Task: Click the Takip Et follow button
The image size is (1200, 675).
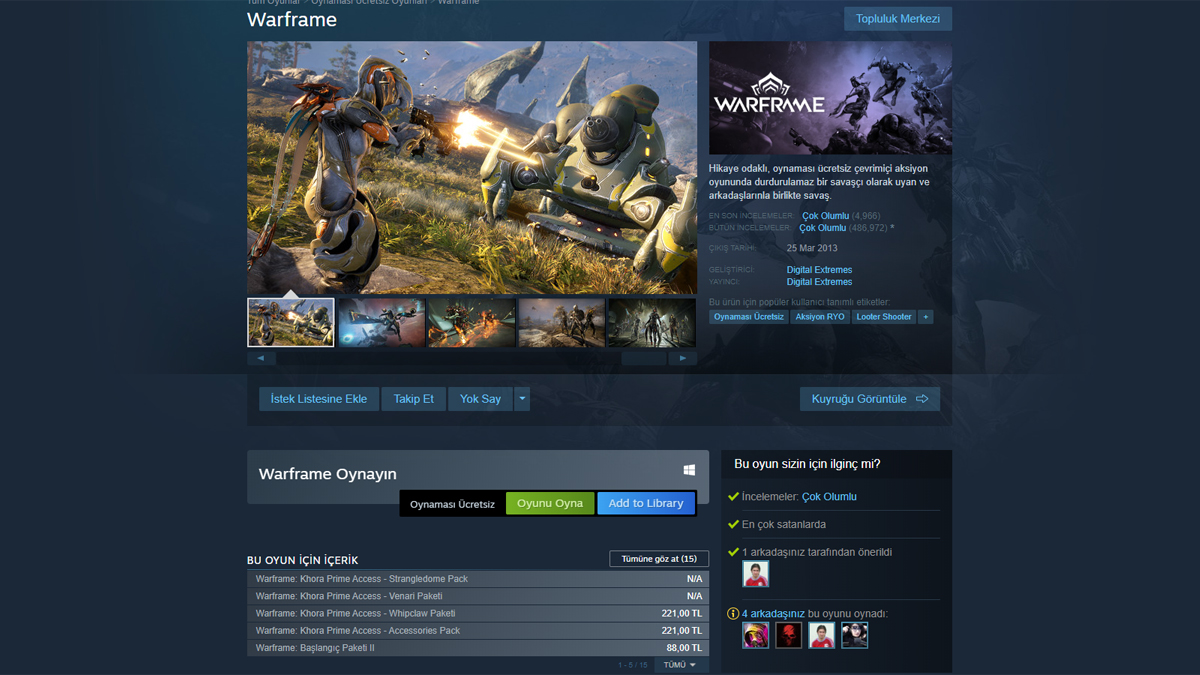Action: tap(413, 399)
